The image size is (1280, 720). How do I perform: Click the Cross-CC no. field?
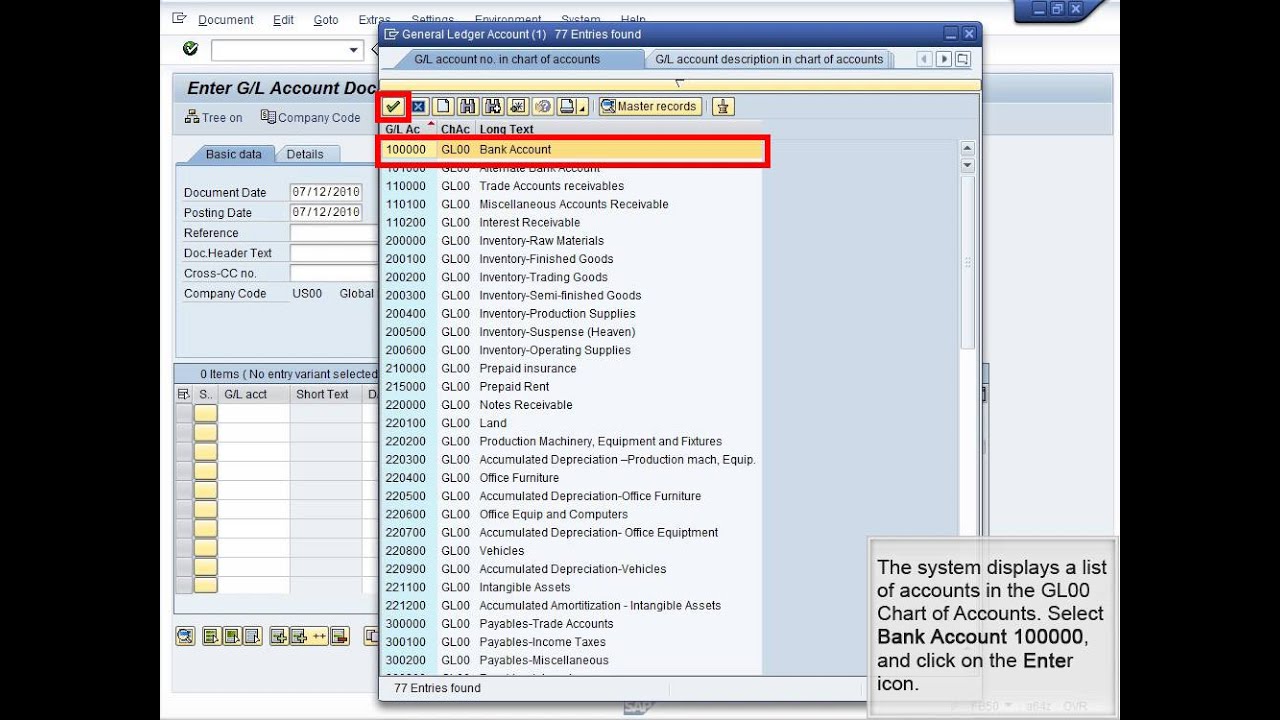[x=334, y=273]
